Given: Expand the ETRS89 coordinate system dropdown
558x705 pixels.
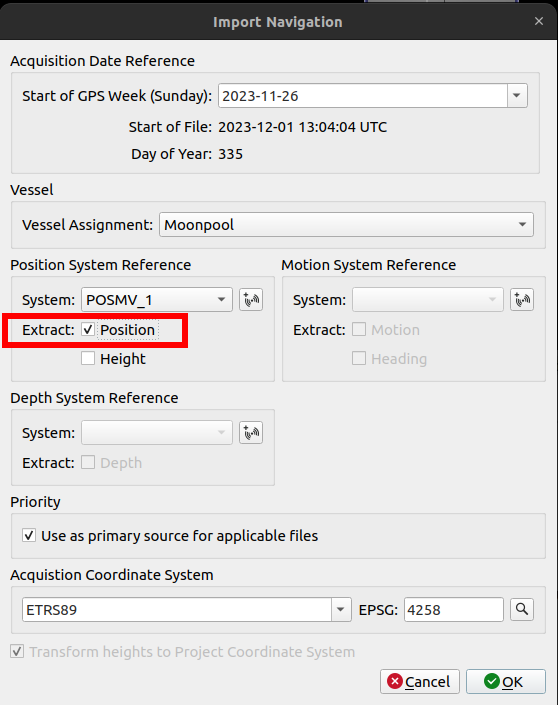Looking at the screenshot, I should click(x=341, y=610).
